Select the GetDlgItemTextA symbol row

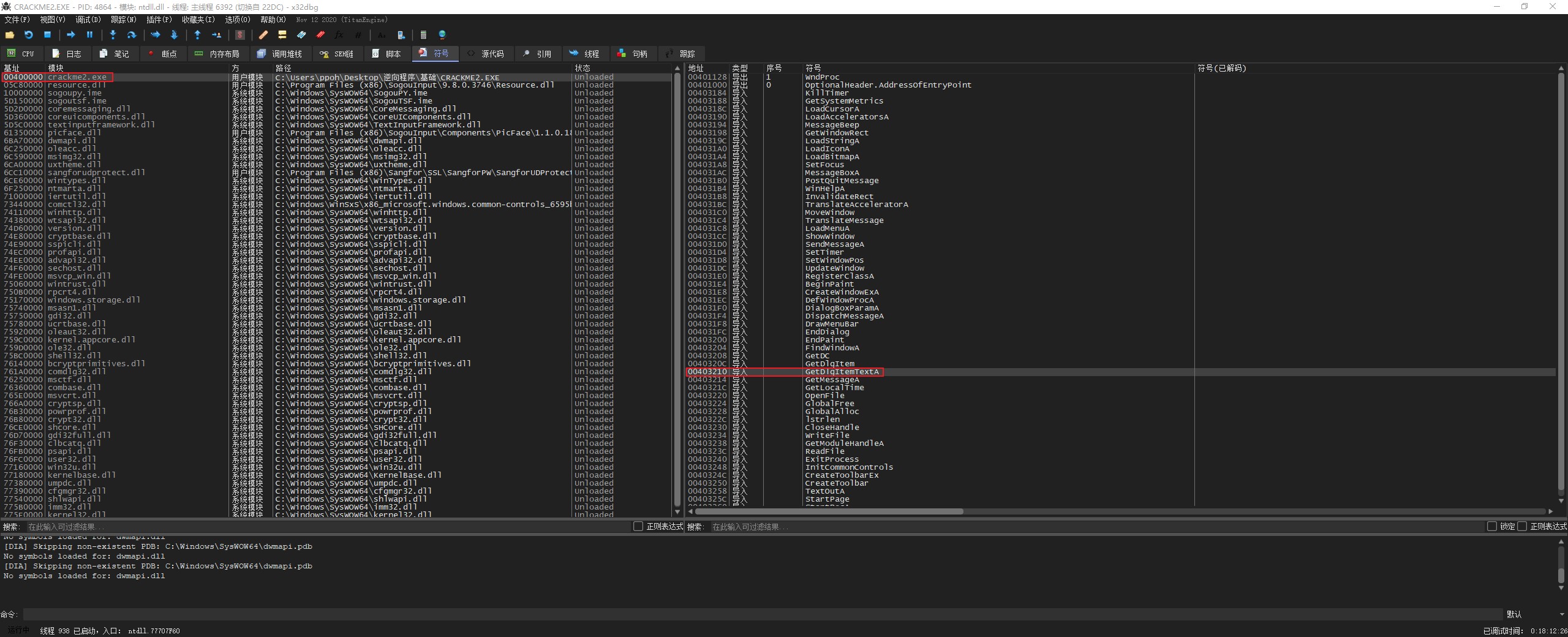pyautogui.click(x=842, y=372)
